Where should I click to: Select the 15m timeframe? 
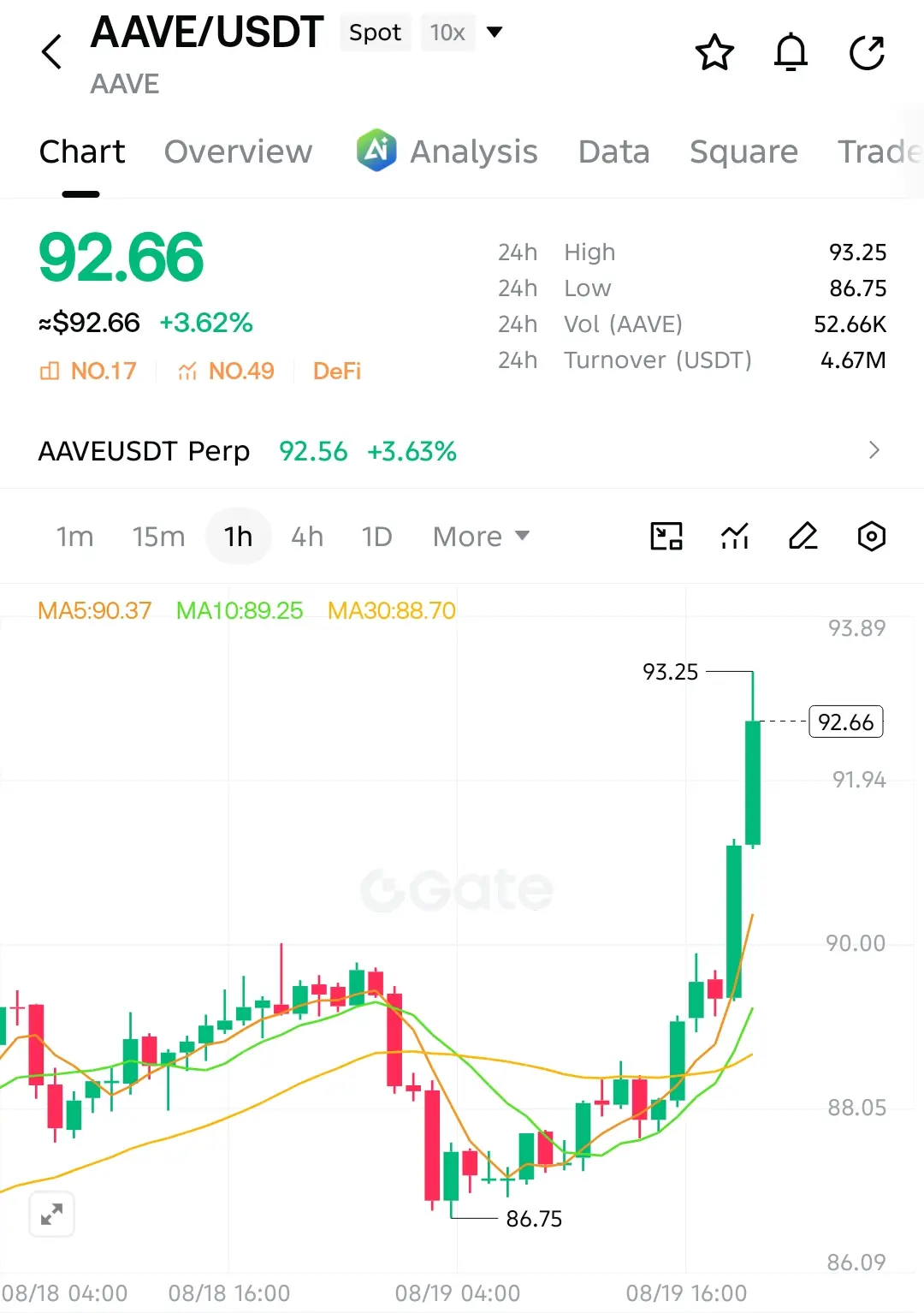pos(158,537)
